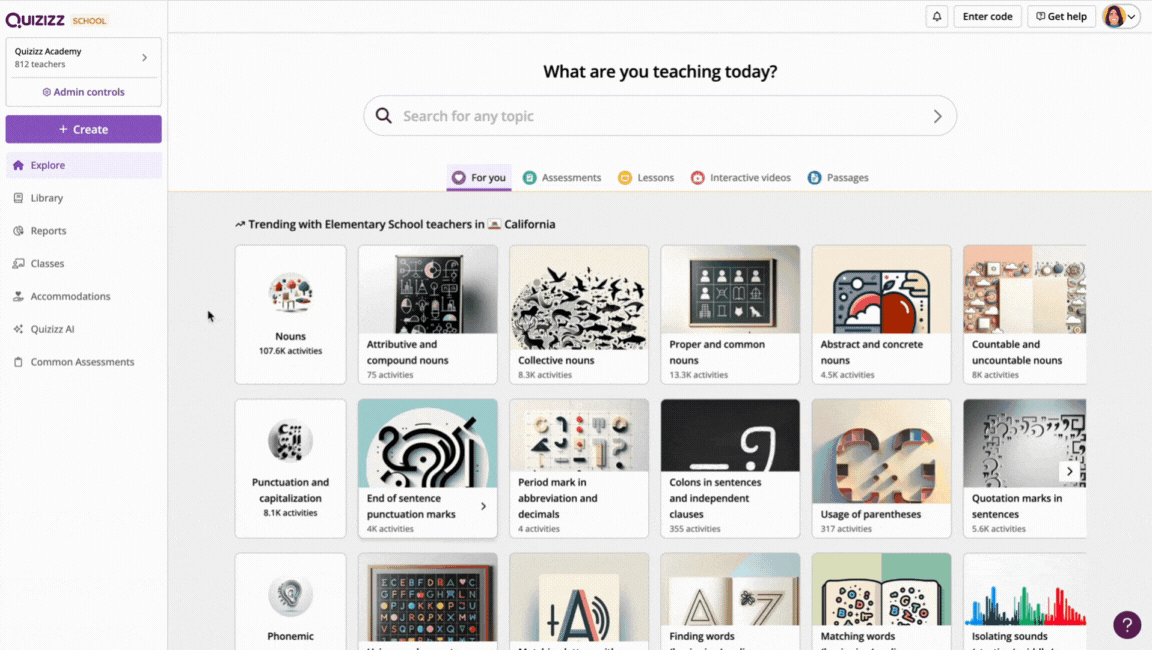The height and width of the screenshot is (650, 1152).
Task: Click the search bar submit arrow
Action: click(937, 116)
